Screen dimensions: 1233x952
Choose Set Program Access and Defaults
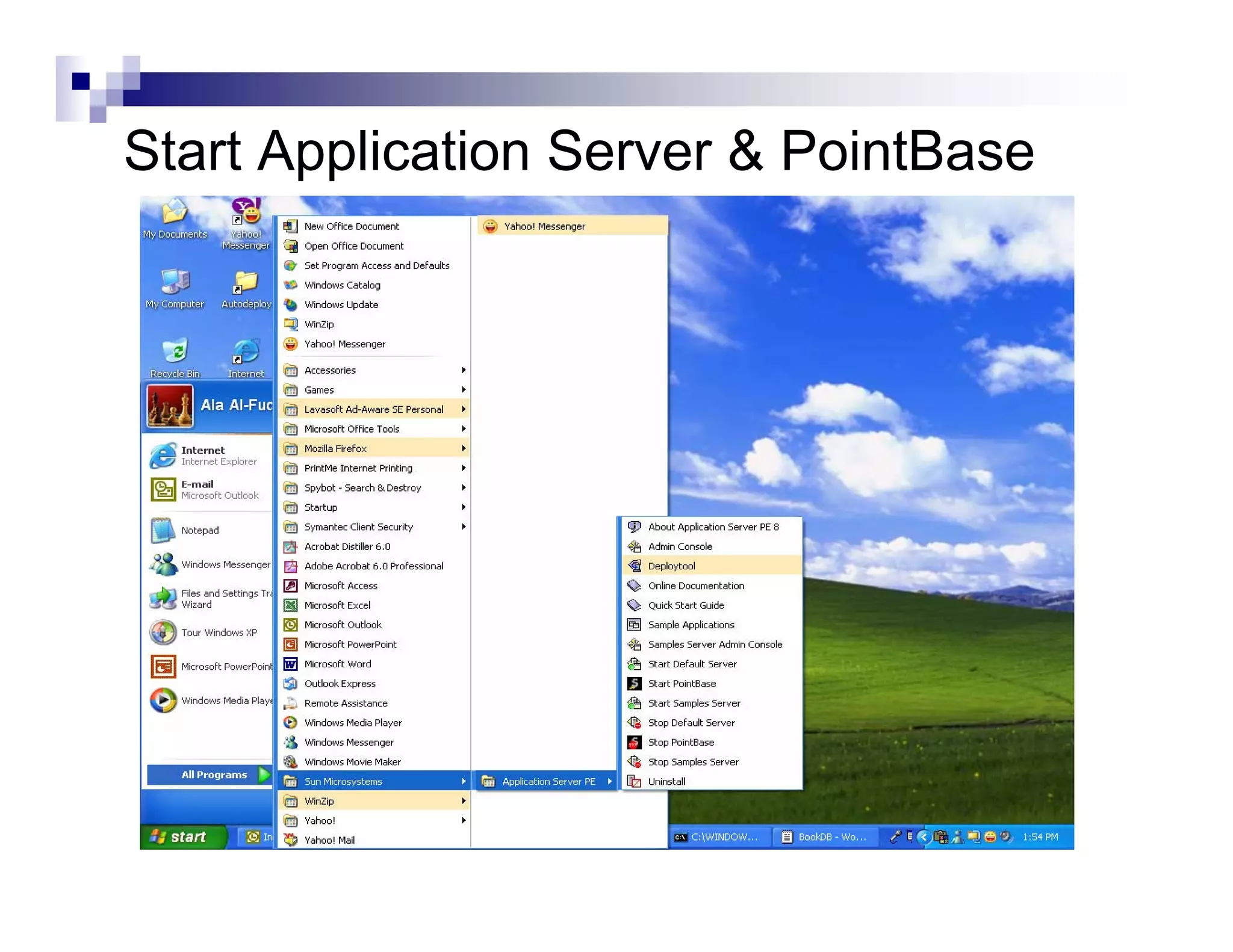click(374, 265)
